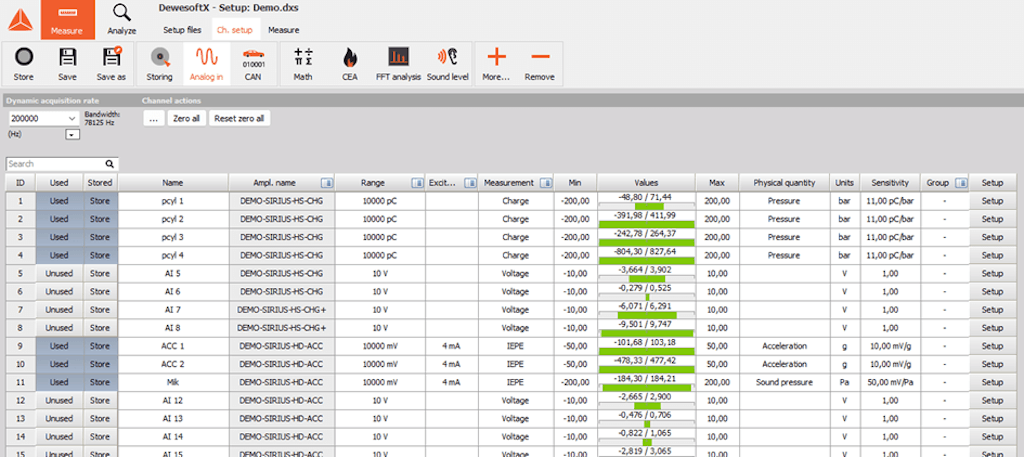Open the FFT analysis module

point(398,64)
